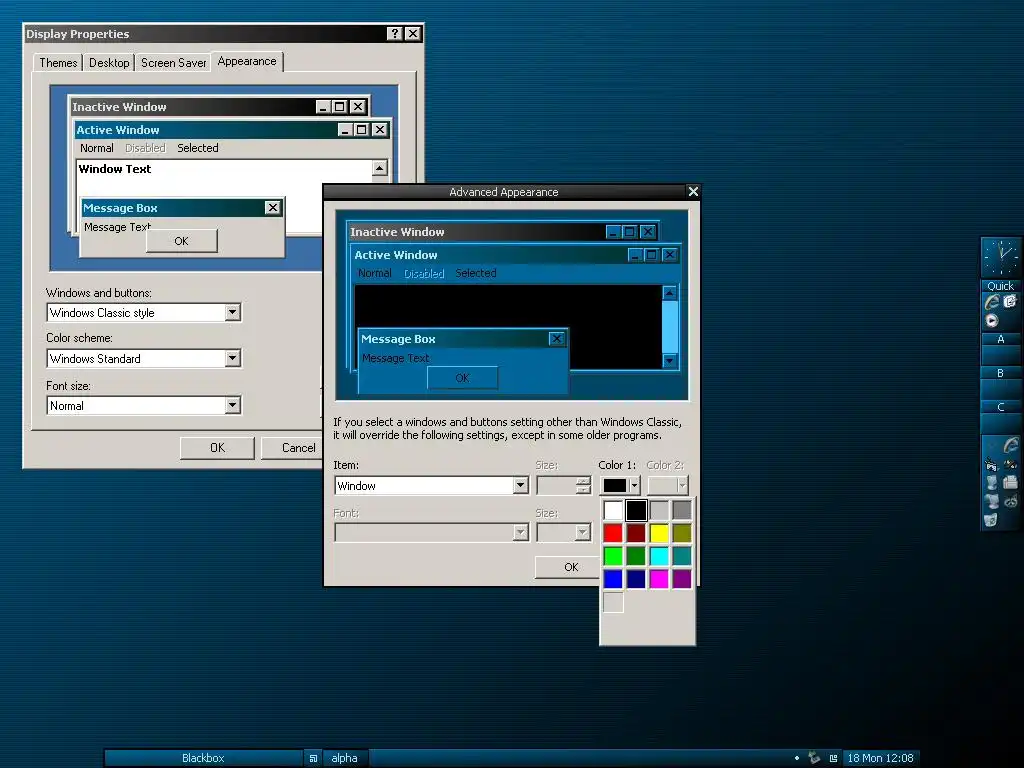The width and height of the screenshot is (1024, 768).
Task: Click OK at bottom of Advanced Appearance
Action: click(568, 567)
